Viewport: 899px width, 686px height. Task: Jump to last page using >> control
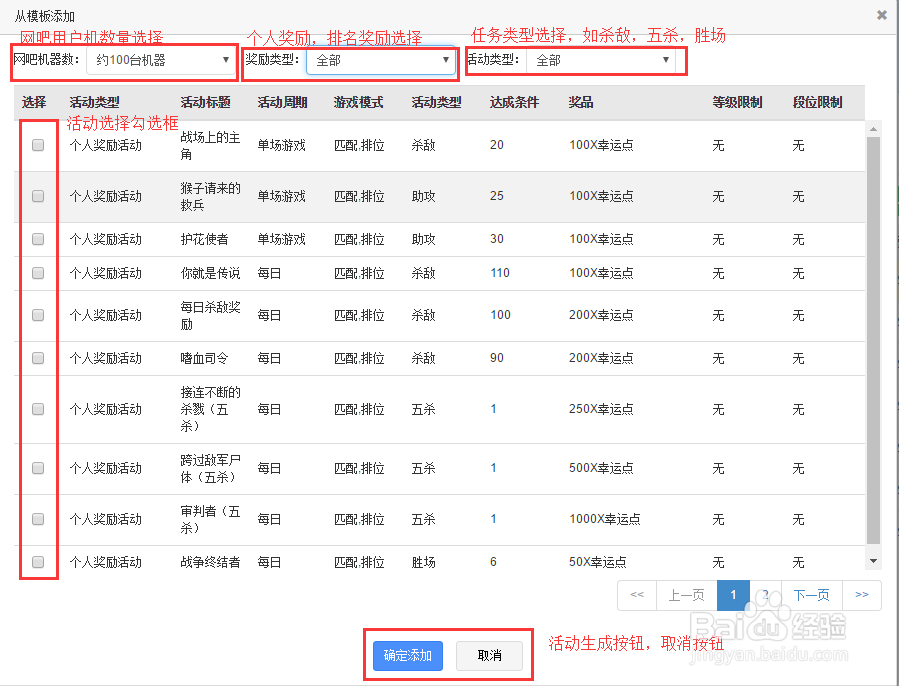(x=862, y=595)
